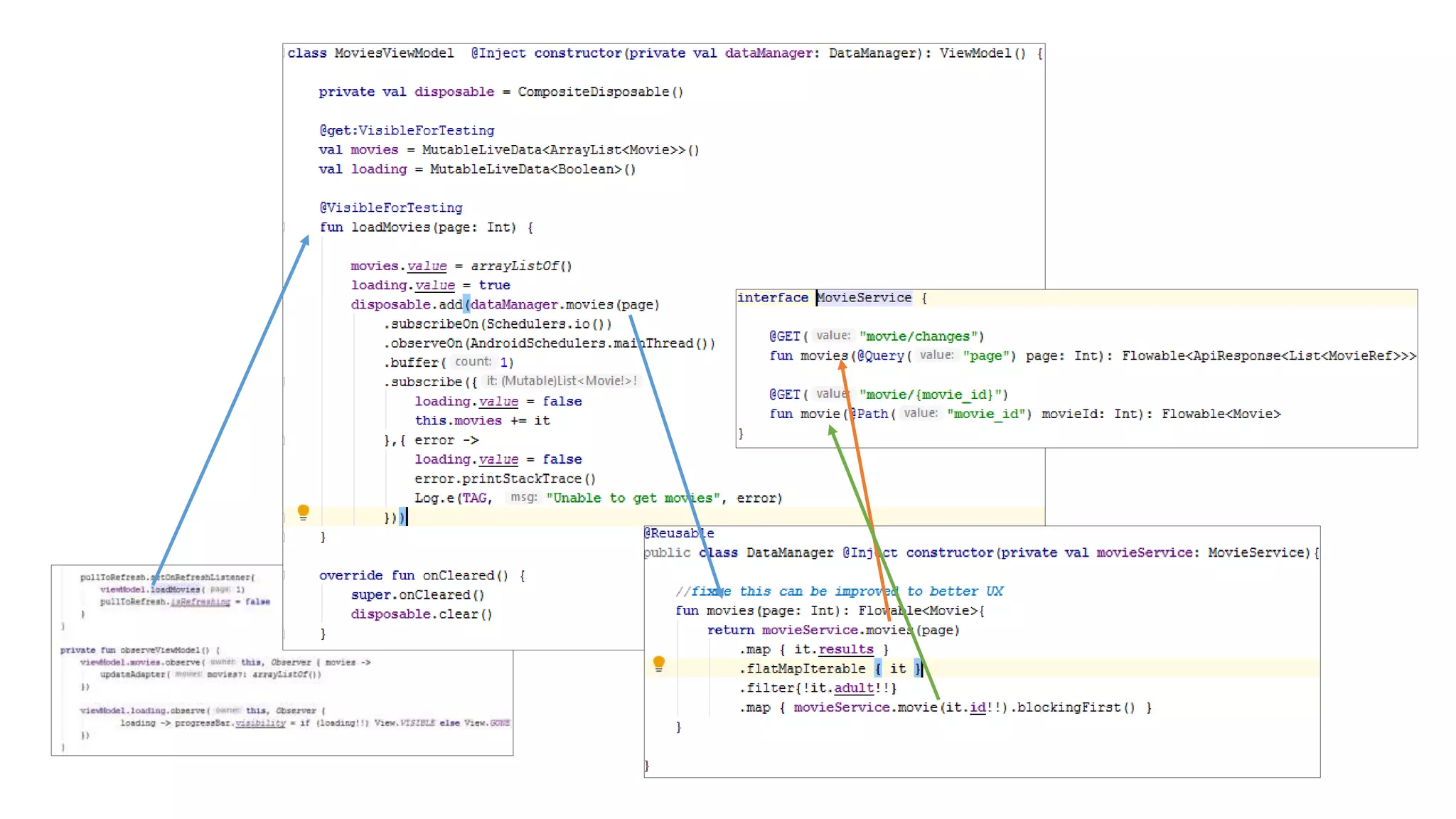This screenshot has width=1456, height=819.
Task: Click underlined 'visibility' in the progressBar line
Action: [260, 723]
